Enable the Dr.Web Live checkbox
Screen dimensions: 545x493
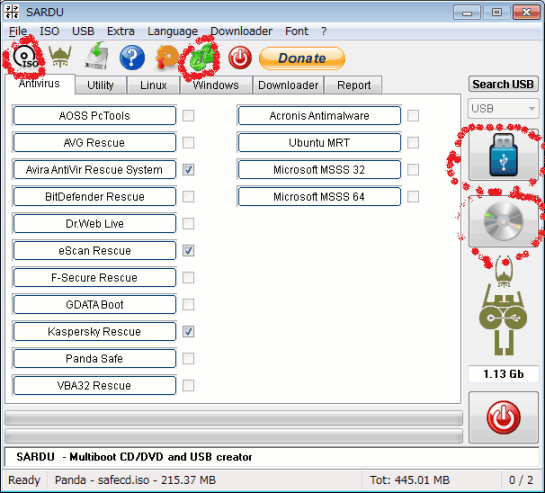(188, 224)
